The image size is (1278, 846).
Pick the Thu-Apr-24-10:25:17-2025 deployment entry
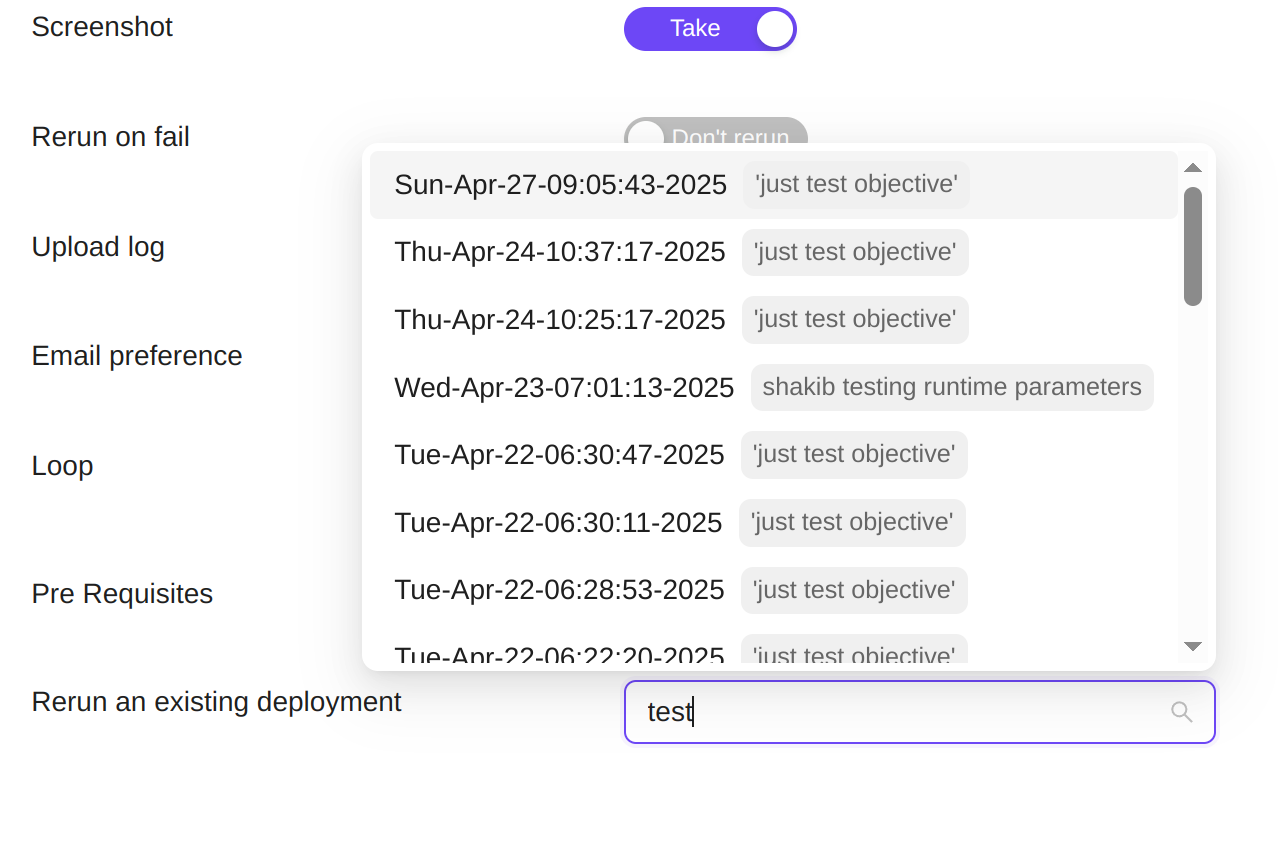pyautogui.click(x=774, y=320)
